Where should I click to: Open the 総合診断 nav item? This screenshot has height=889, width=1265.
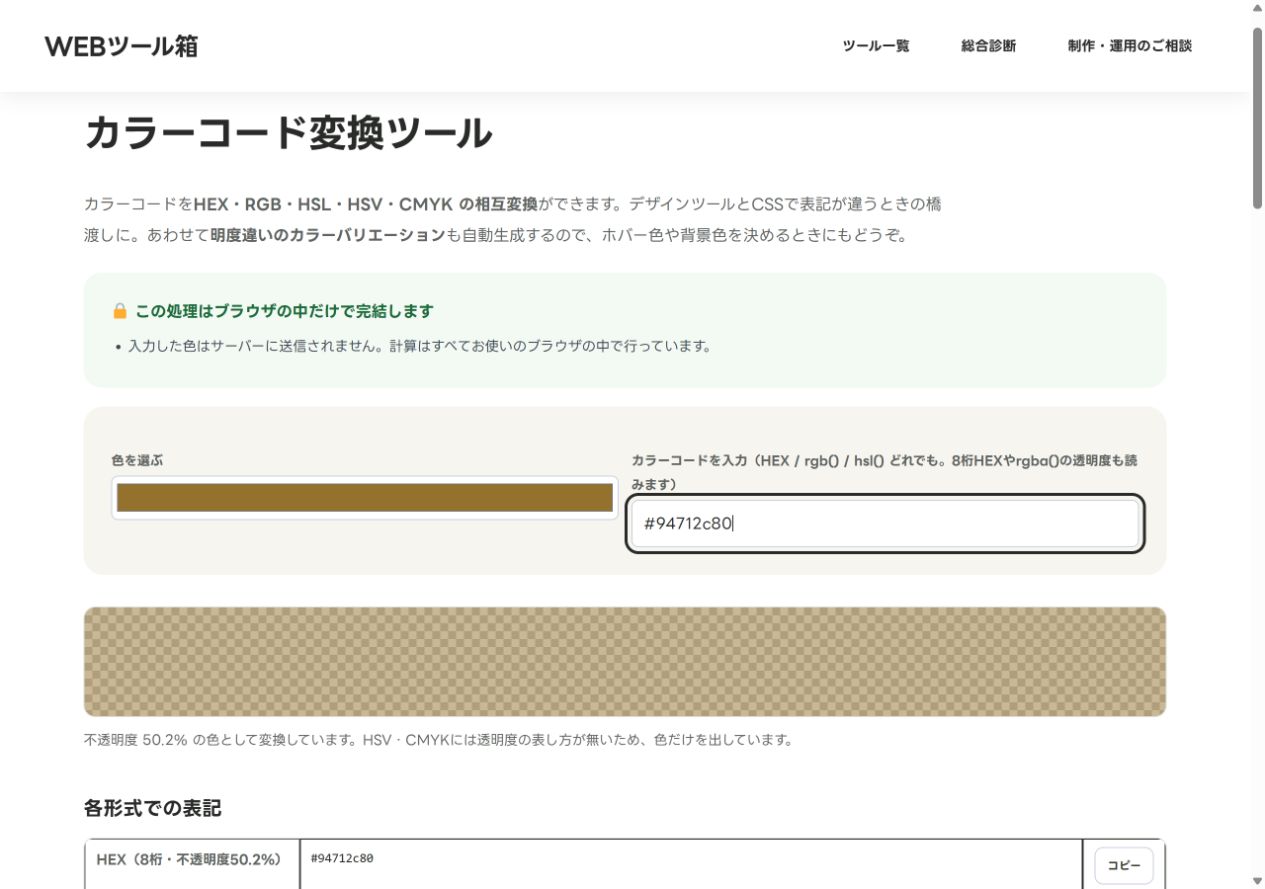click(x=988, y=46)
